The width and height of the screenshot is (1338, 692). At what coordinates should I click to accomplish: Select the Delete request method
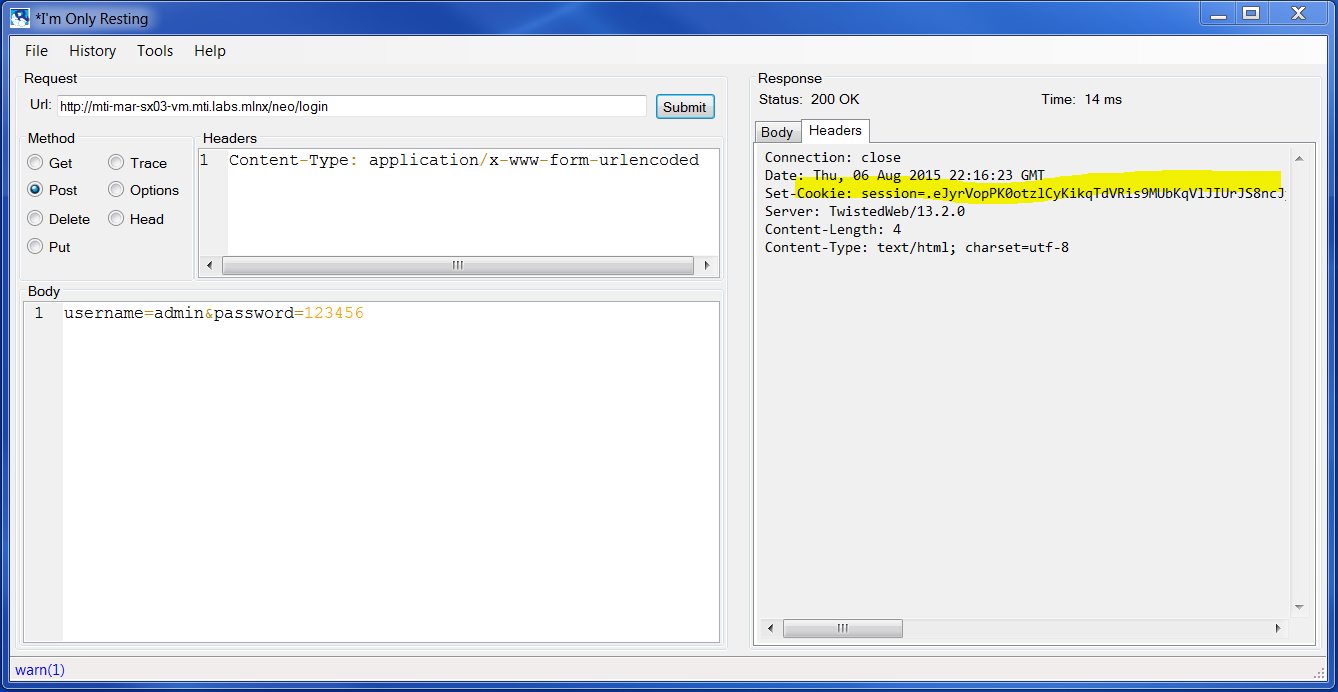[x=34, y=218]
